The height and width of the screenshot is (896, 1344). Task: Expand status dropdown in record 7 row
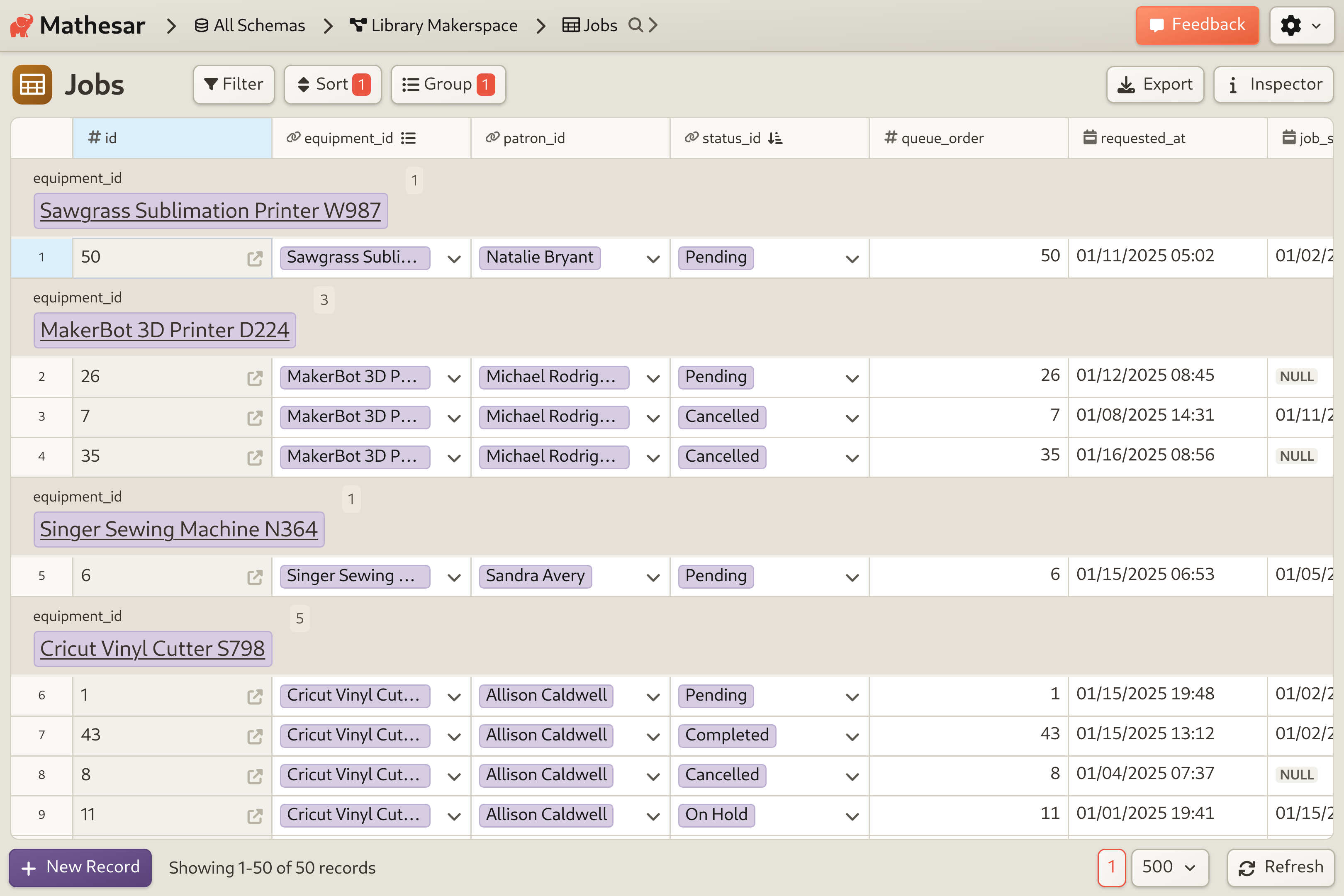(x=852, y=418)
